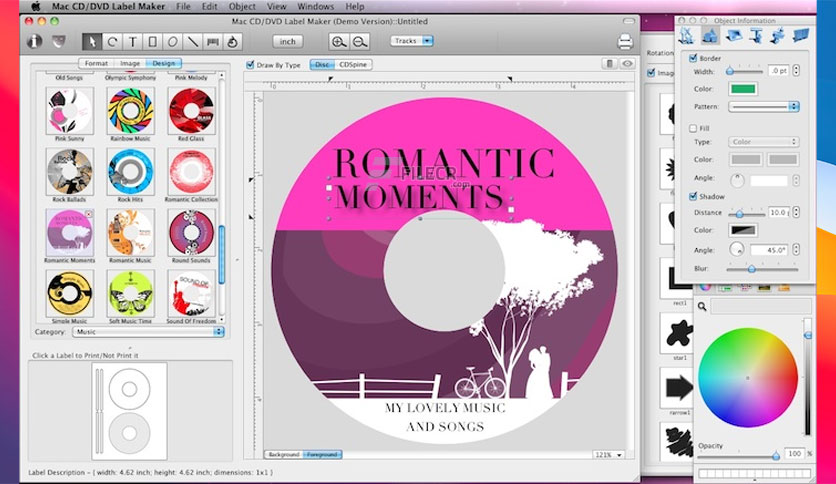Uncheck the Shadow checkbox
Screen dimensions: 836x484
(x=693, y=196)
